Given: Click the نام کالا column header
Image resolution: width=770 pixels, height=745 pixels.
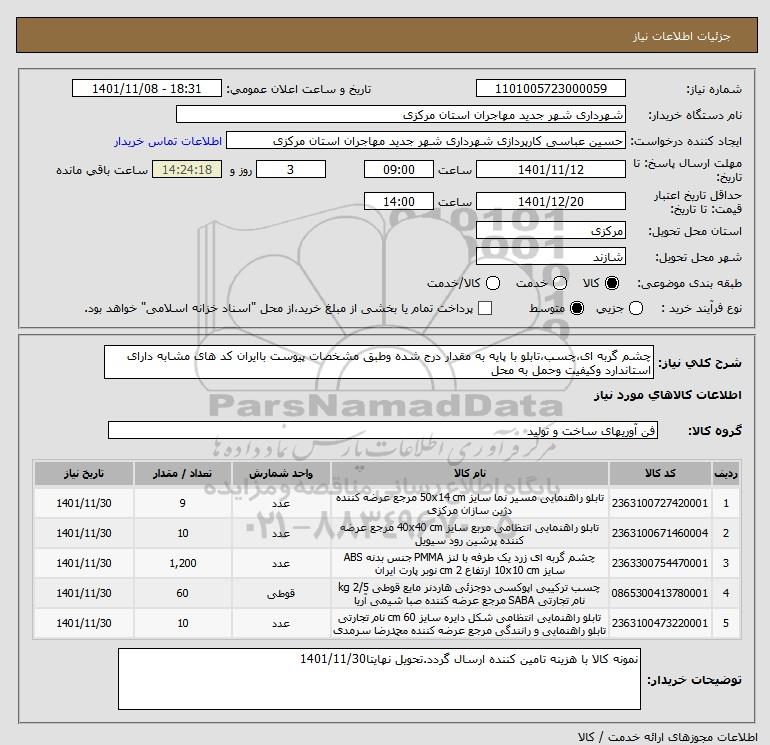Looking at the screenshot, I should tap(470, 473).
